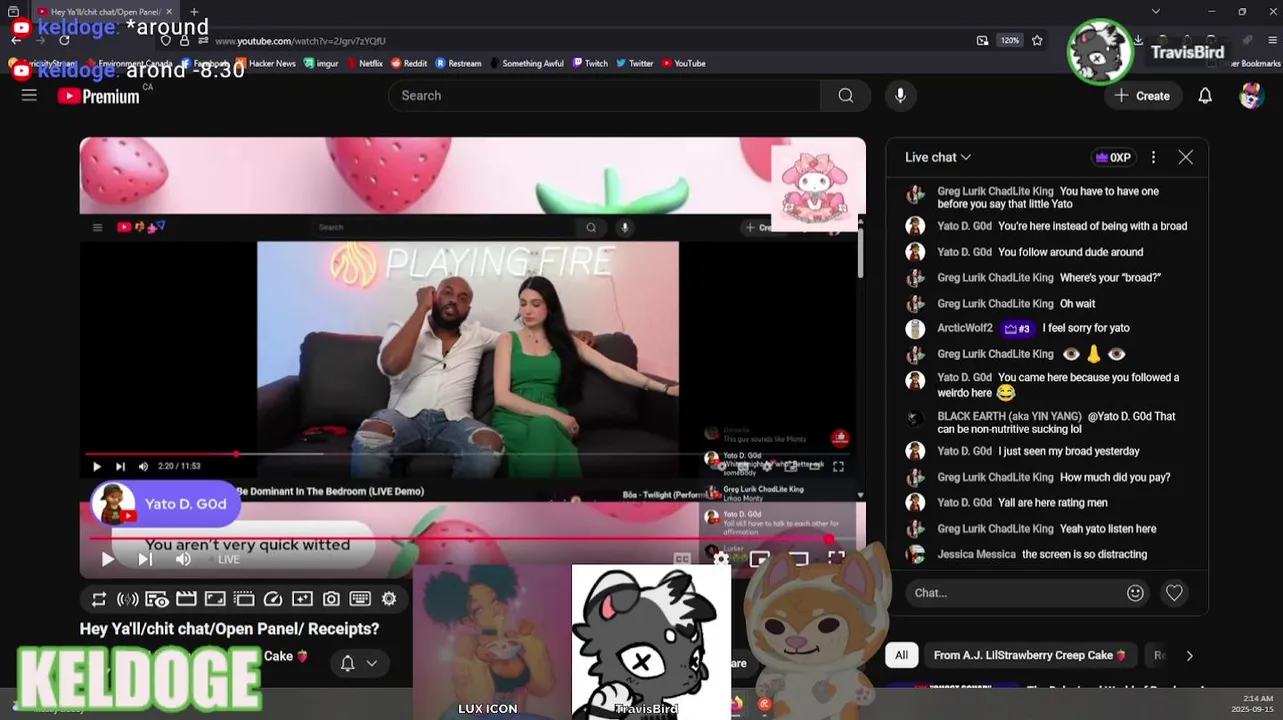The width and height of the screenshot is (1283, 720).
Task: Click the site lock icon in address bar
Action: [185, 41]
